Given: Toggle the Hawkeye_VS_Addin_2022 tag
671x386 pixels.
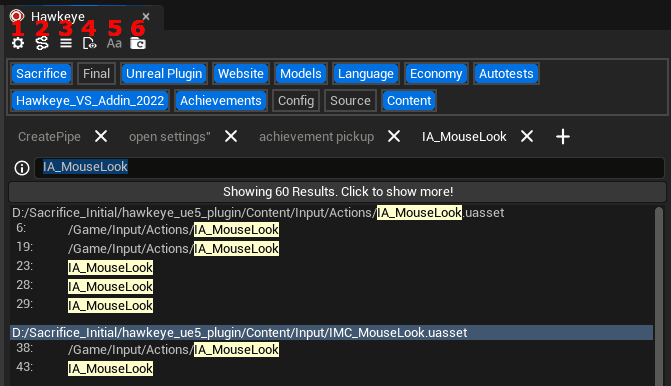Looking at the screenshot, I should click(x=90, y=101).
